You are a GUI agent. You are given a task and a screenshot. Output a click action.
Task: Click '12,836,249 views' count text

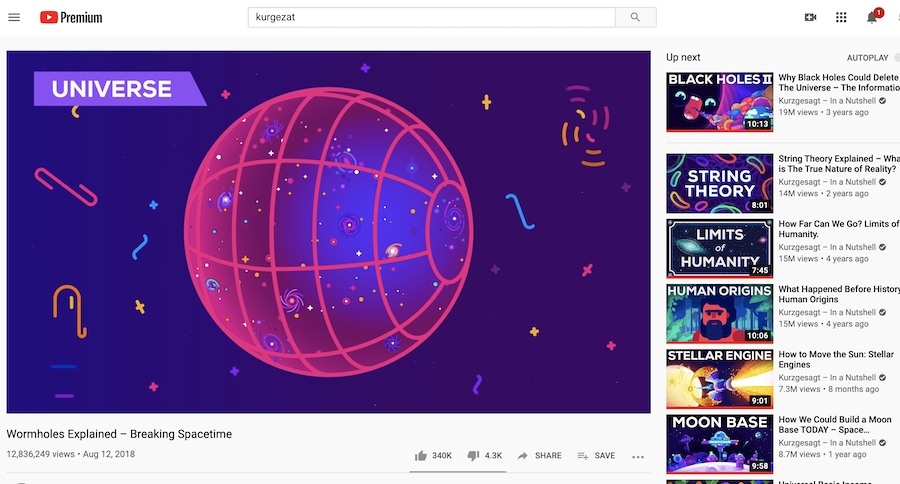pos(41,454)
